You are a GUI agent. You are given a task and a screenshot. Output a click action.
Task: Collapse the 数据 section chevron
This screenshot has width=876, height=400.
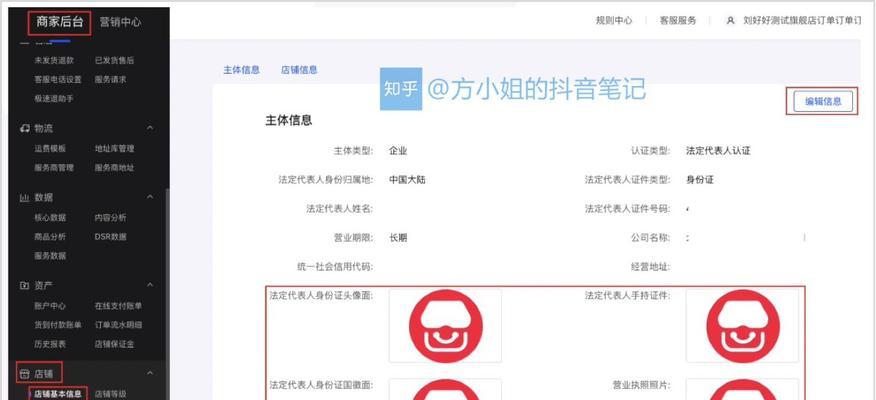pyautogui.click(x=150, y=197)
